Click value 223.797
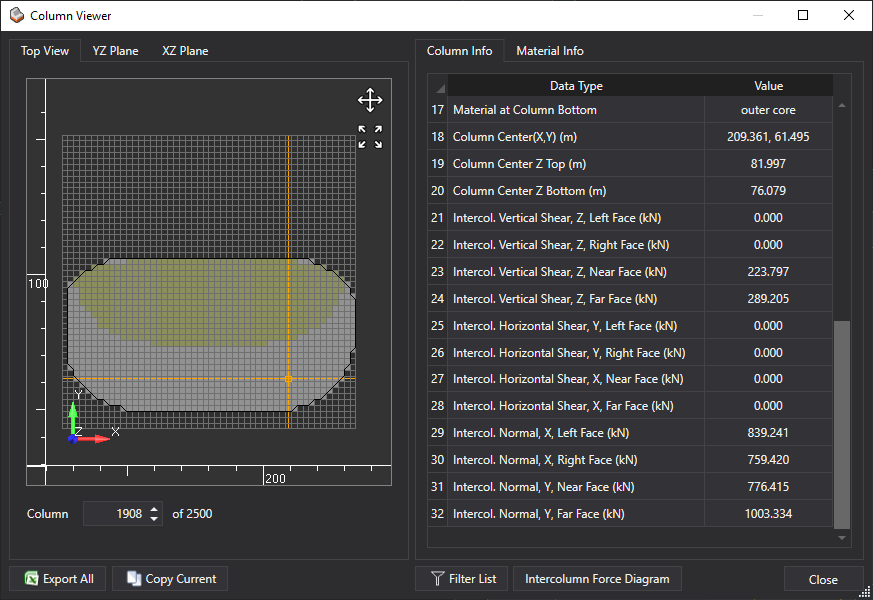The height and width of the screenshot is (600, 873). (x=768, y=272)
